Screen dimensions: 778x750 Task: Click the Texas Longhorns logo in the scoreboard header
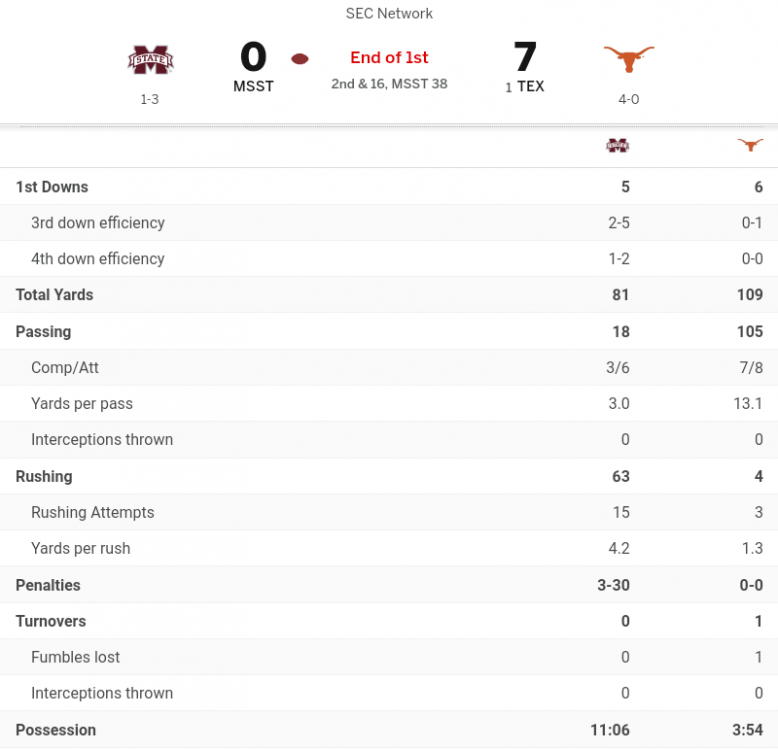629,60
